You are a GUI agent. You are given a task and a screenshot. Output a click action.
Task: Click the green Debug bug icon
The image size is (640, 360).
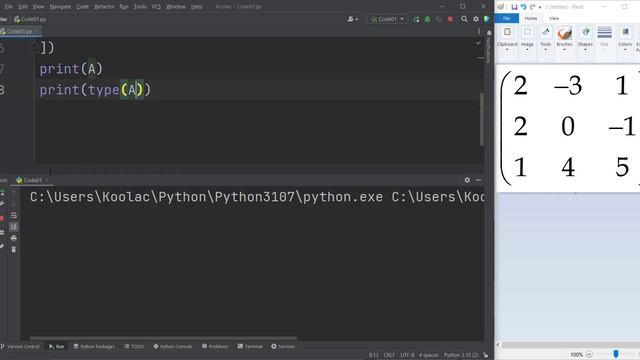tap(427, 19)
